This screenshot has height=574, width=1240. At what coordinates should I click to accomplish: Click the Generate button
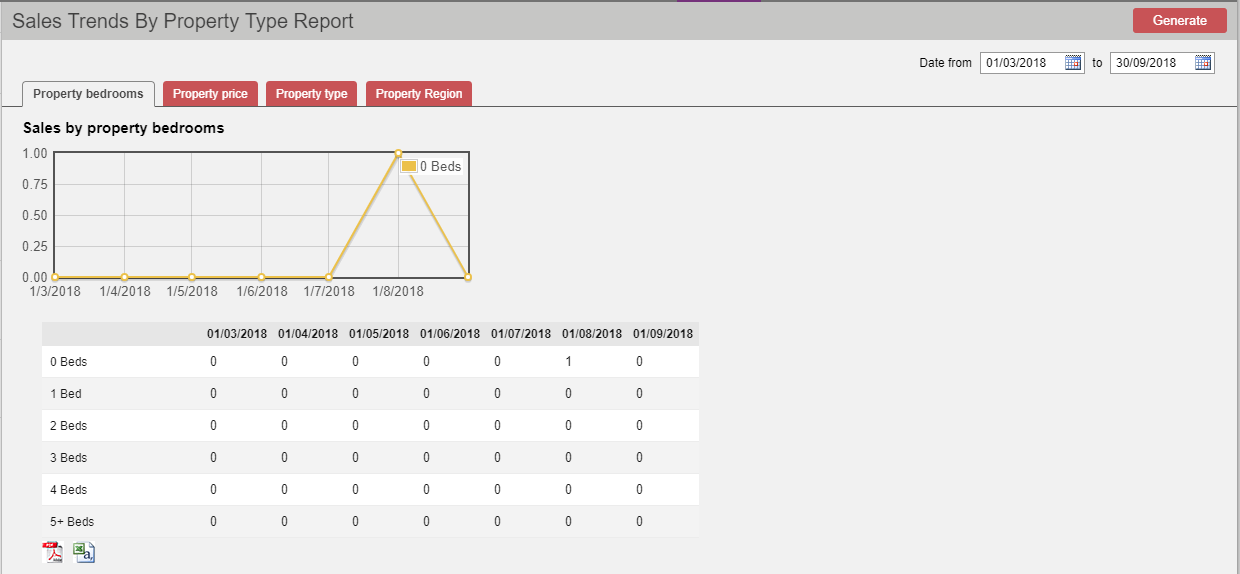click(x=1180, y=21)
